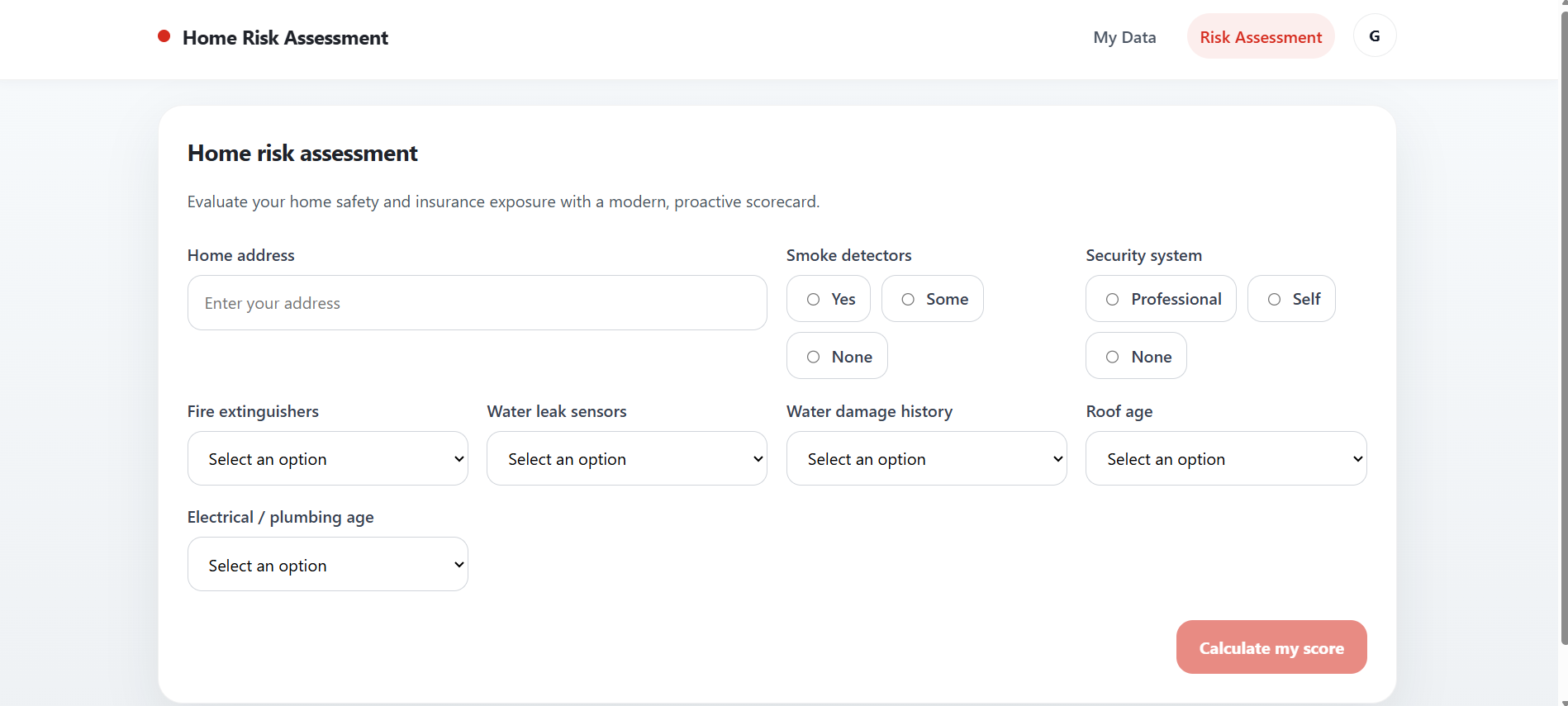Open Electrical / plumbing age dropdown
Image resolution: width=1568 pixels, height=706 pixels.
point(328,565)
